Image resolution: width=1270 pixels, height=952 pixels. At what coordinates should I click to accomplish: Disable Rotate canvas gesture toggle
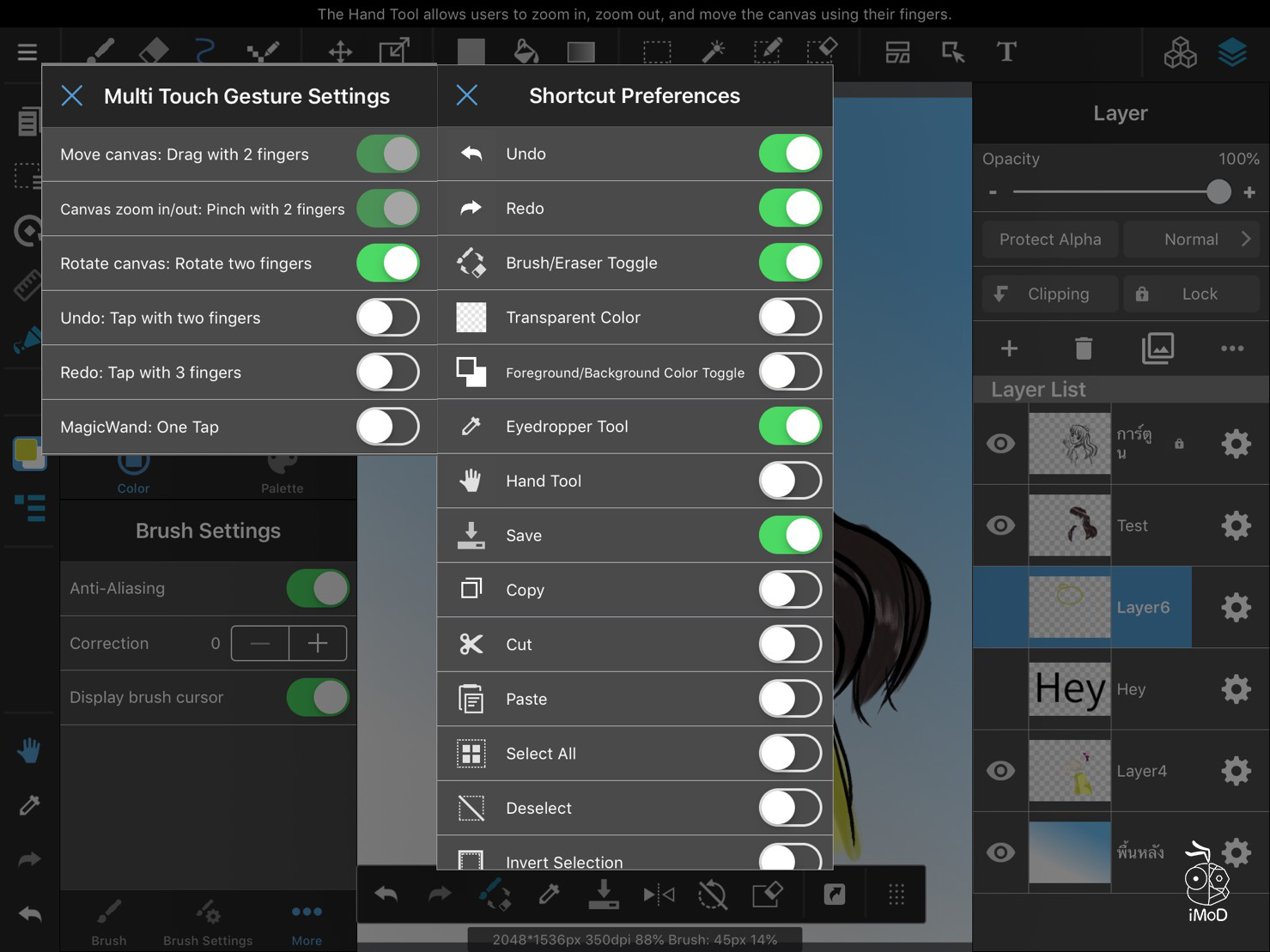pyautogui.click(x=387, y=264)
